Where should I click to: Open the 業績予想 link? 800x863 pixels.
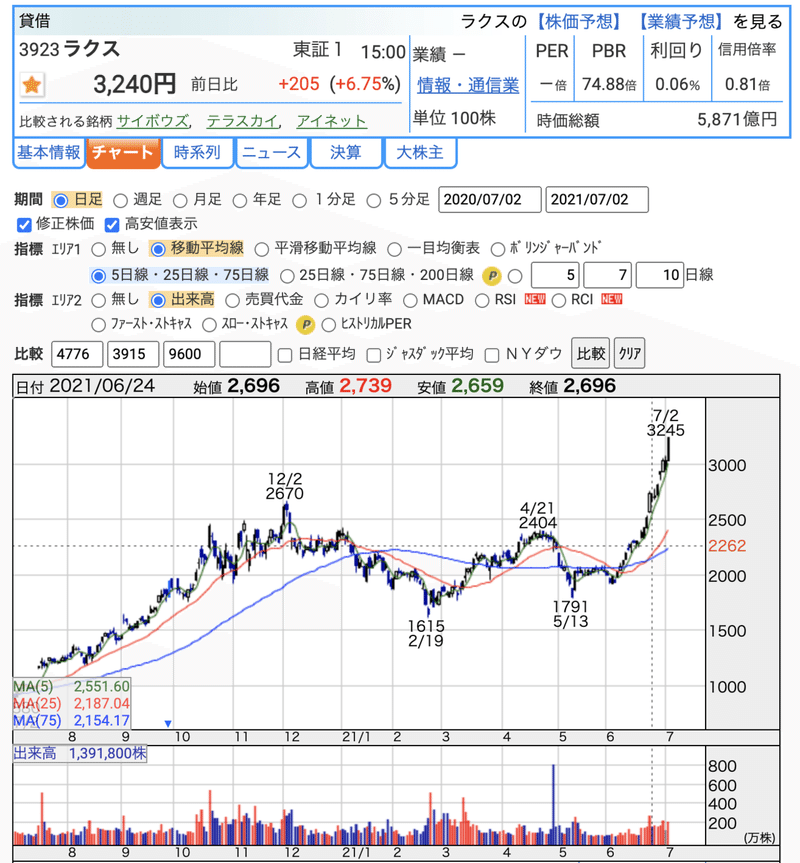(x=681, y=21)
